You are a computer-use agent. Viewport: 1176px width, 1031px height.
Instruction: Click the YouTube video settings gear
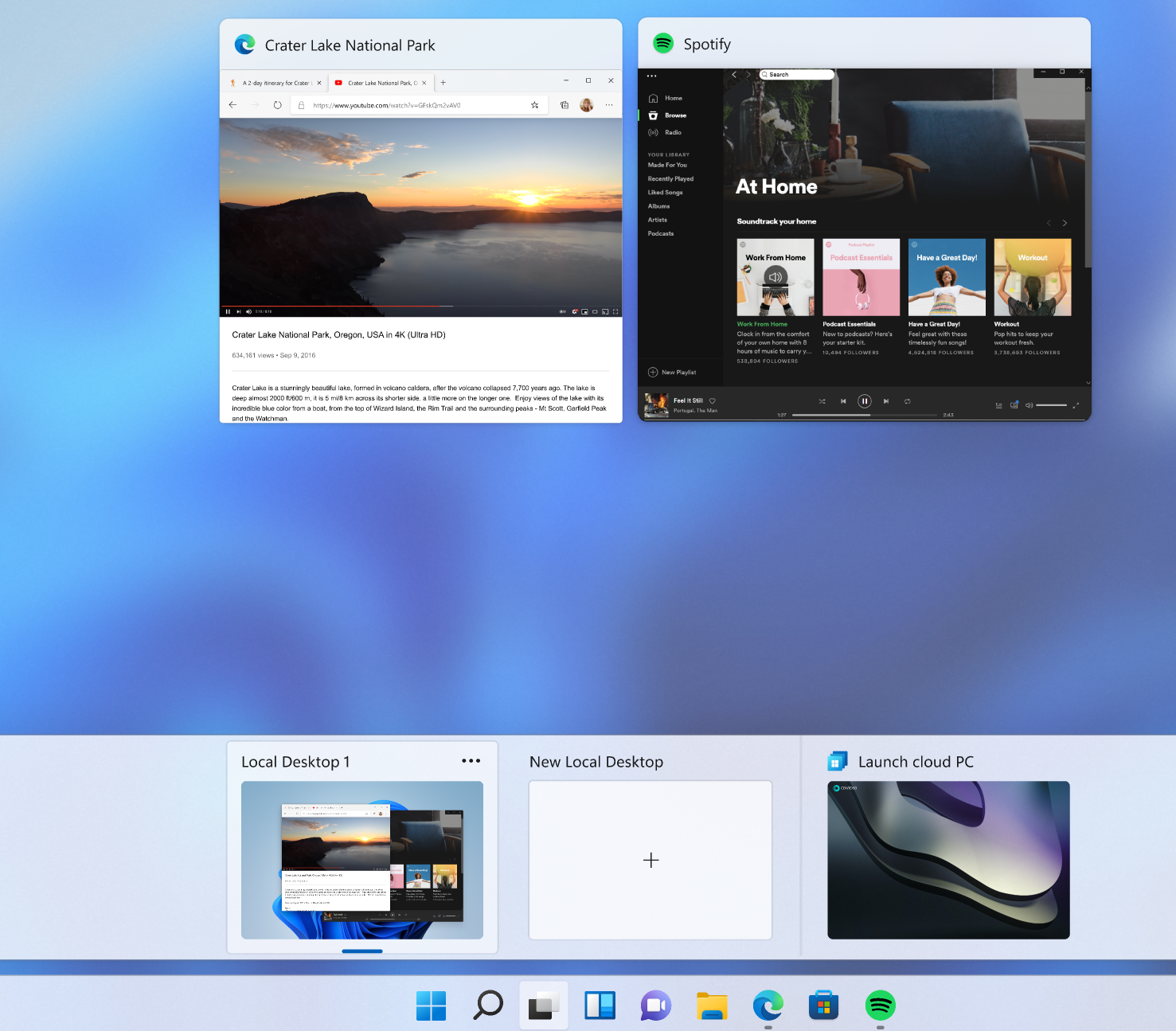[574, 311]
